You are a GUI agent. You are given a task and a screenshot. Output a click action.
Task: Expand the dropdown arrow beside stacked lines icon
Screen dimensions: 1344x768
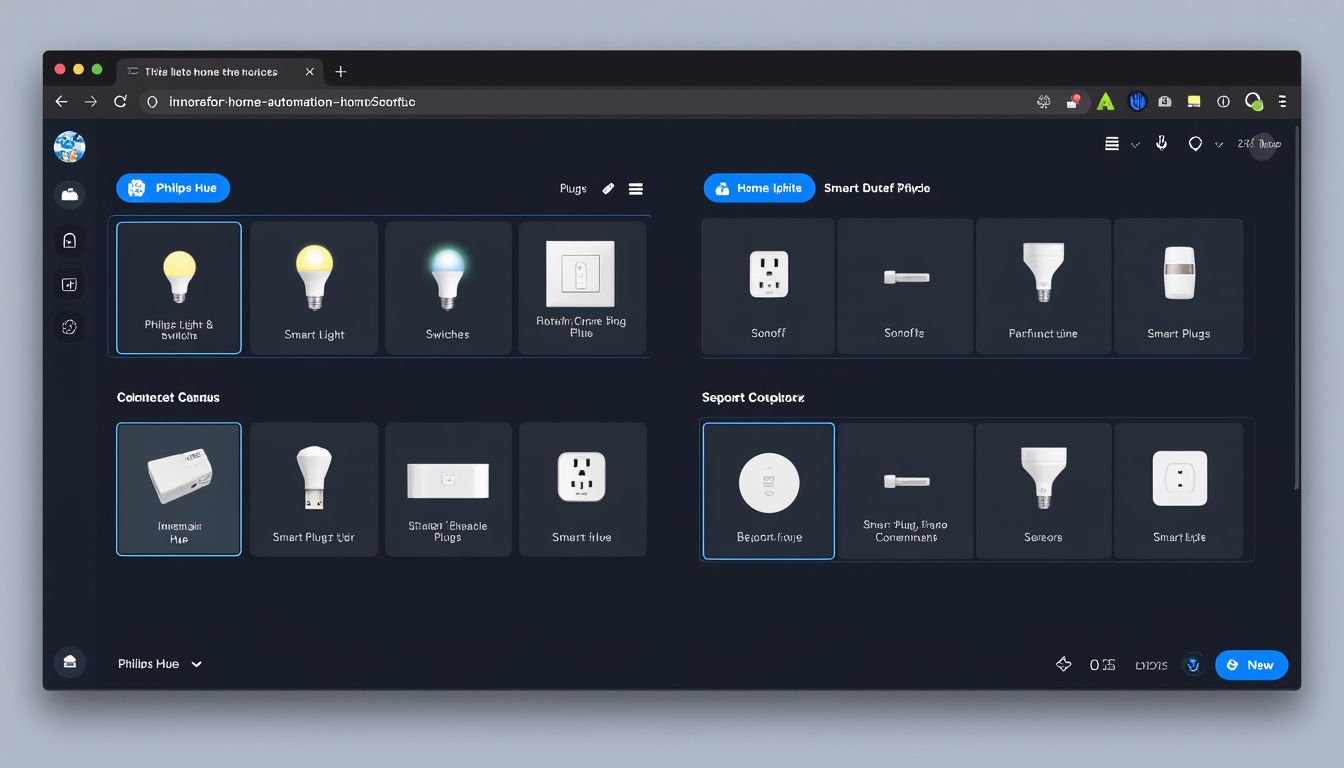tap(1135, 145)
